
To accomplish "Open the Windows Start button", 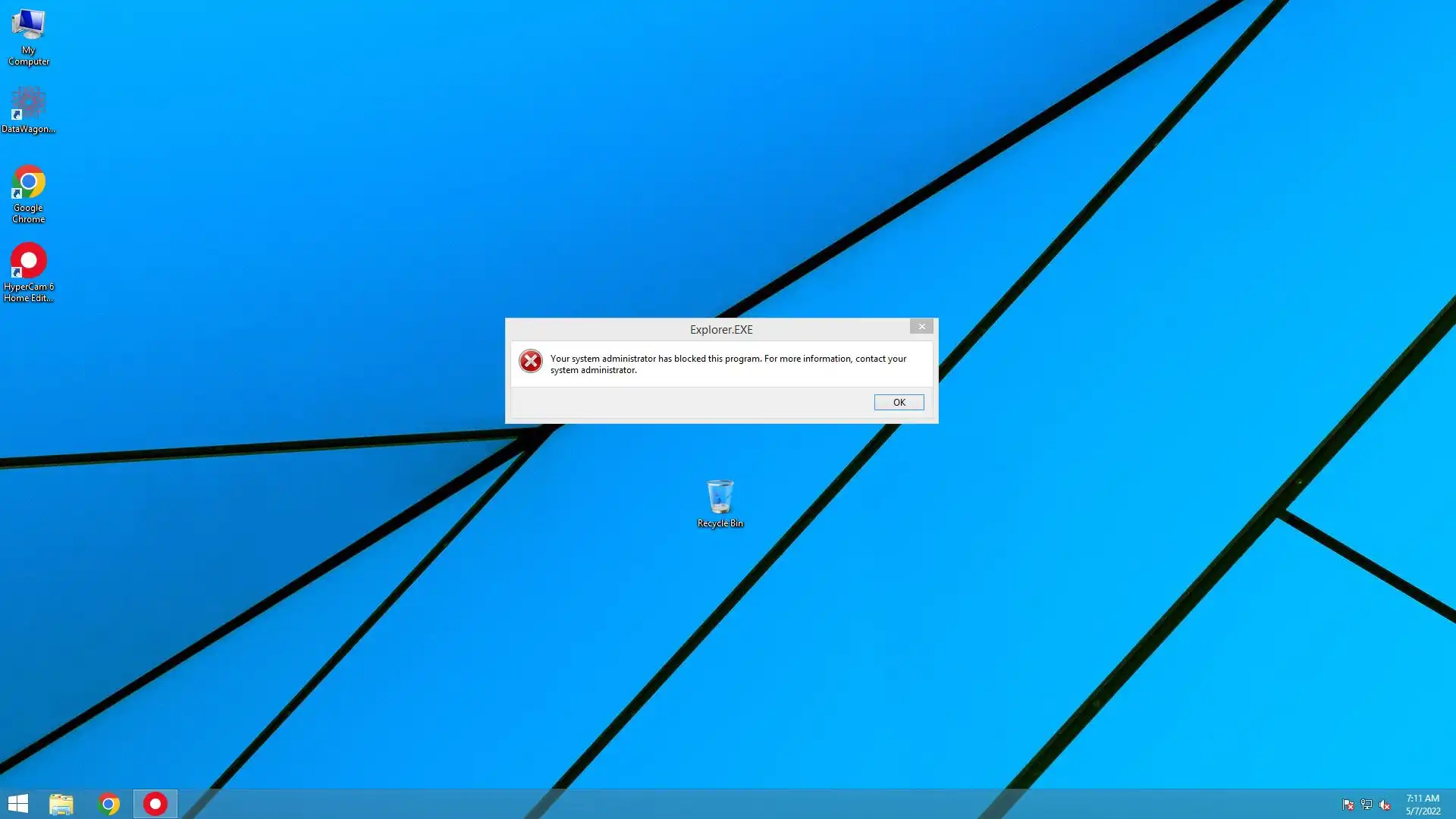I will tap(17, 804).
